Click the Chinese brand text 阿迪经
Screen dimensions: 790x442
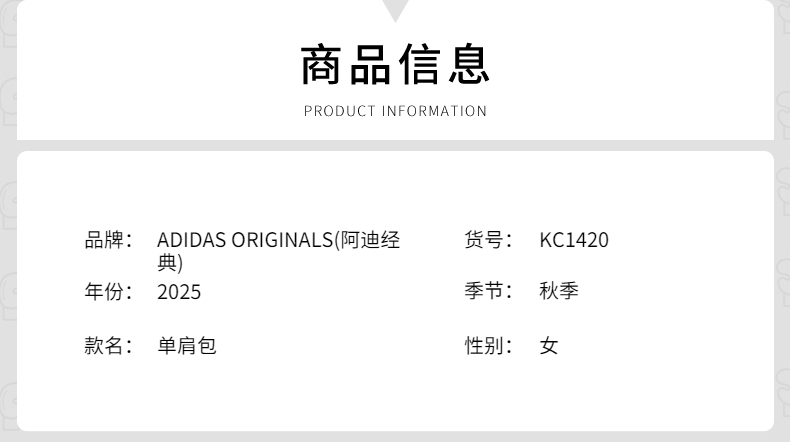[371, 240]
